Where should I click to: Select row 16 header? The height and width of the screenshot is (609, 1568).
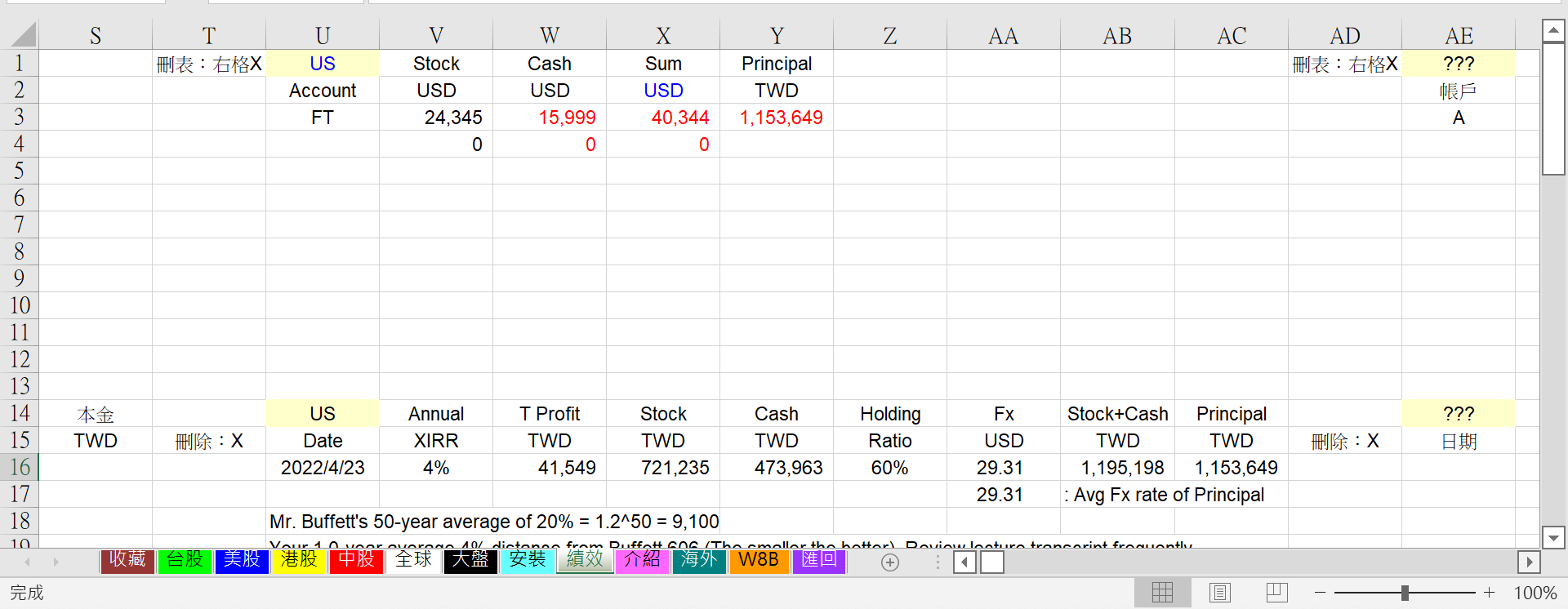coord(20,467)
